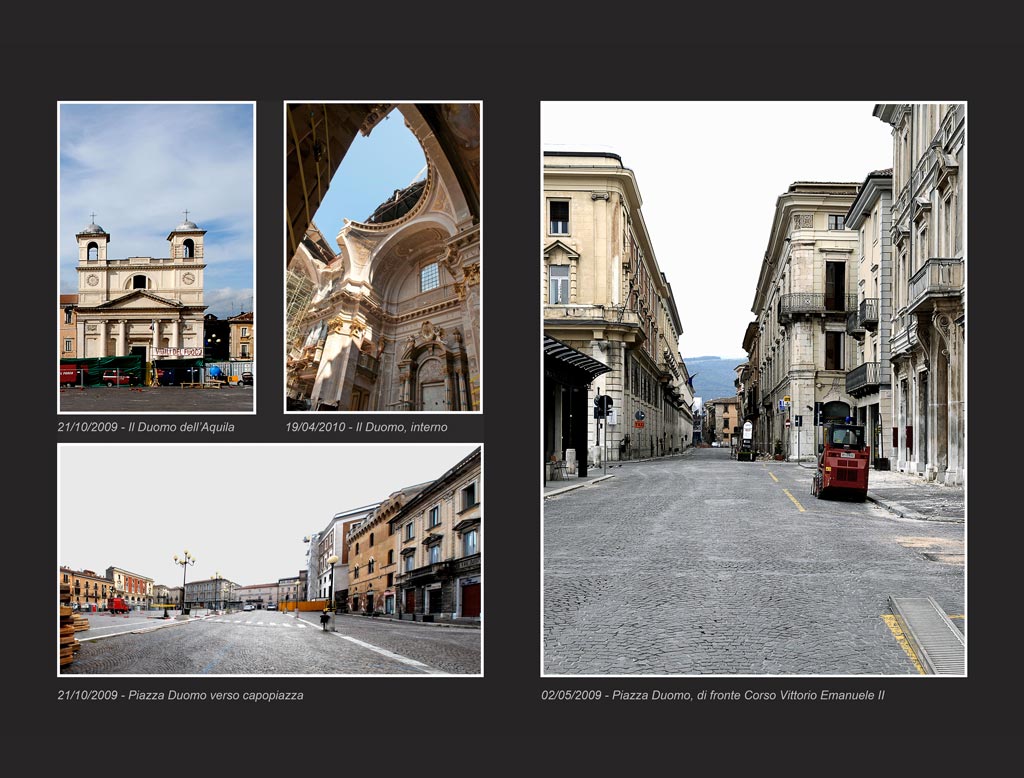Click caption "21/10/2009 - Piazza Duomo verso capopiazza"
The width and height of the screenshot is (1024, 778).
(180, 695)
